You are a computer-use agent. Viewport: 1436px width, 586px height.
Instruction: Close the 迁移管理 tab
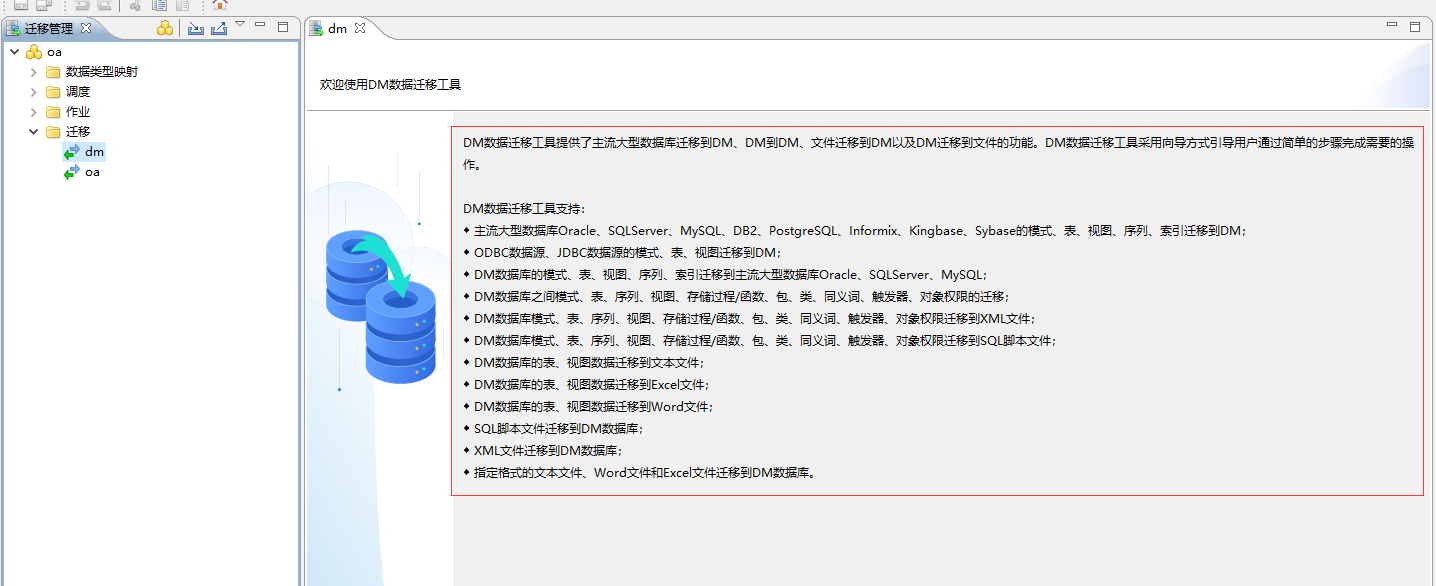pyautogui.click(x=86, y=28)
